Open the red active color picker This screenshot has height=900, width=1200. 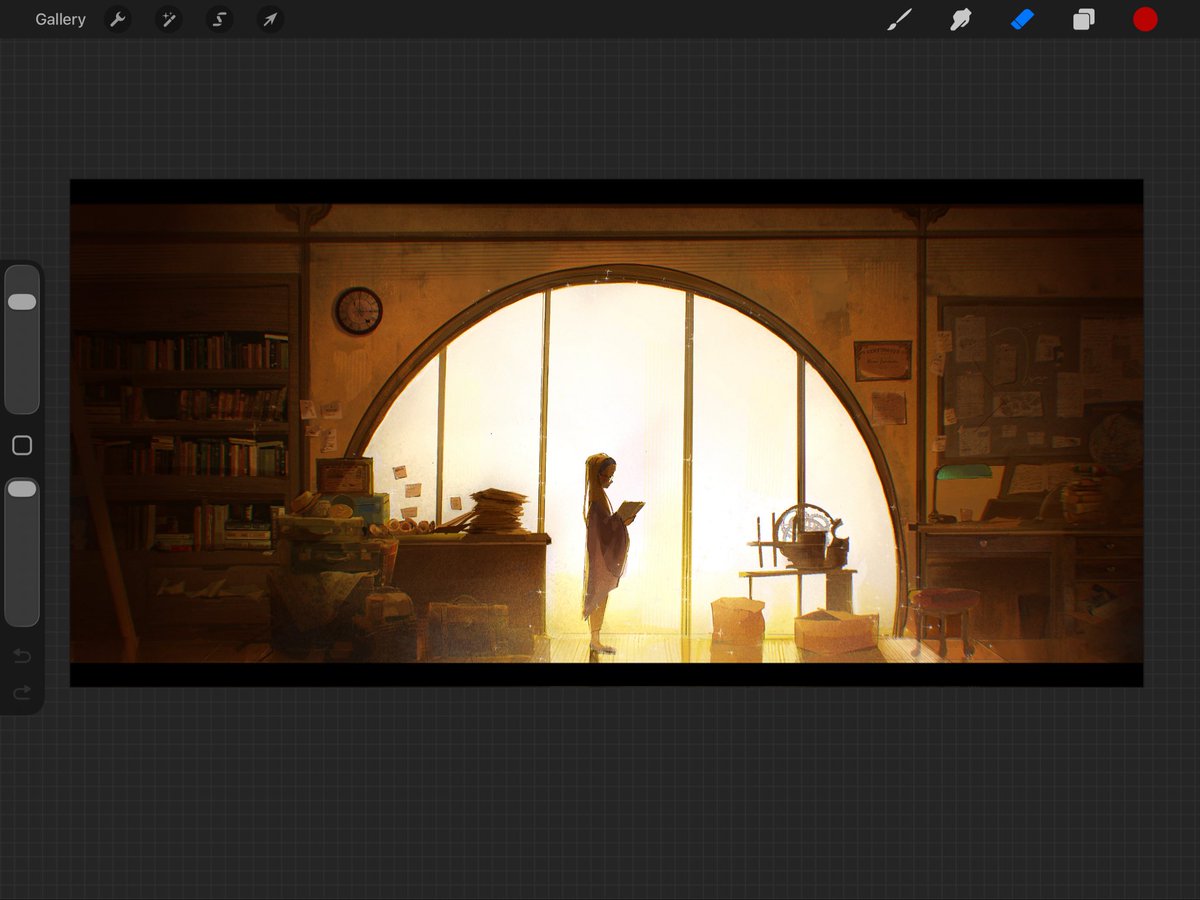(x=1145, y=19)
